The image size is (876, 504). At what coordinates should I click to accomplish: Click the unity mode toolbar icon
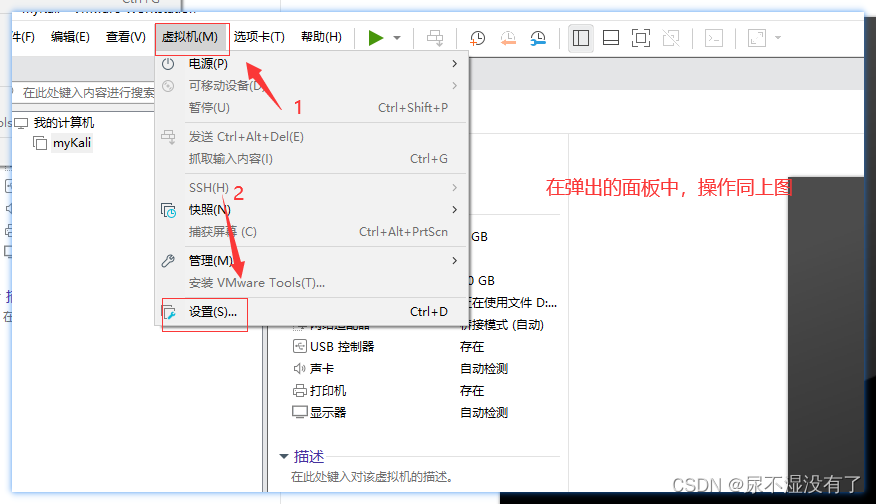[671, 38]
